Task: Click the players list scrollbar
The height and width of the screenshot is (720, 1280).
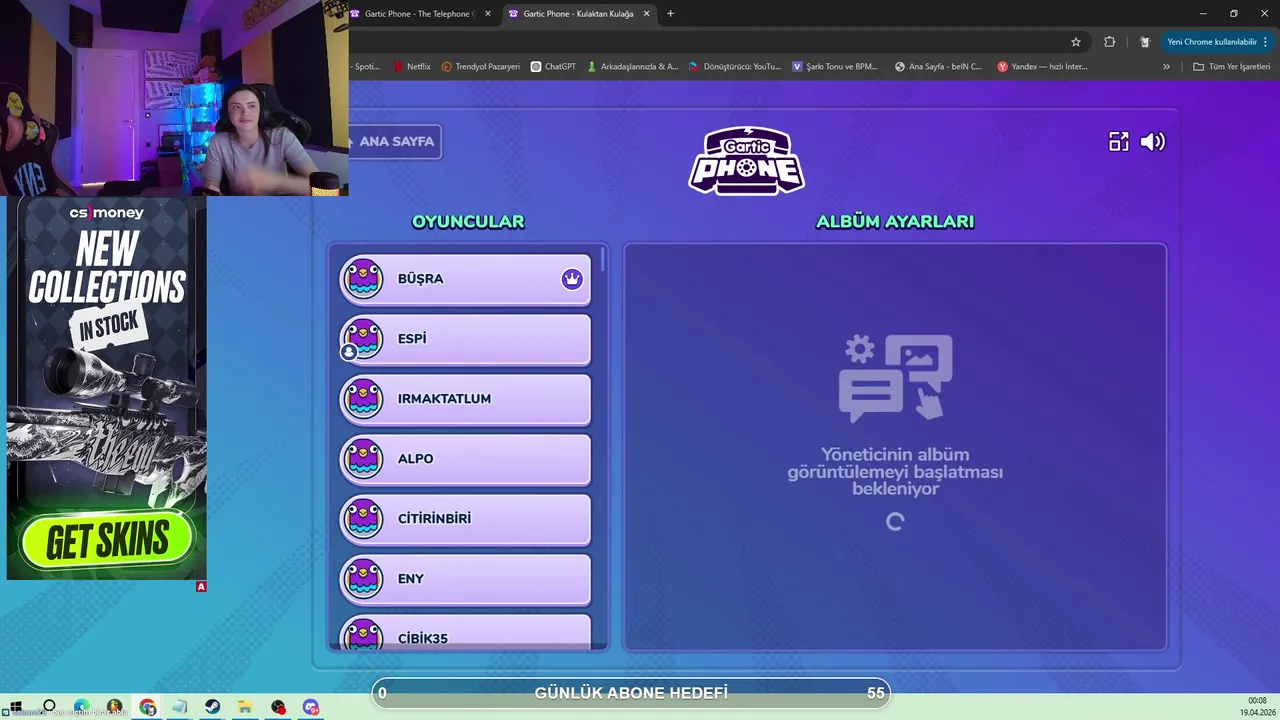Action: pos(603,259)
